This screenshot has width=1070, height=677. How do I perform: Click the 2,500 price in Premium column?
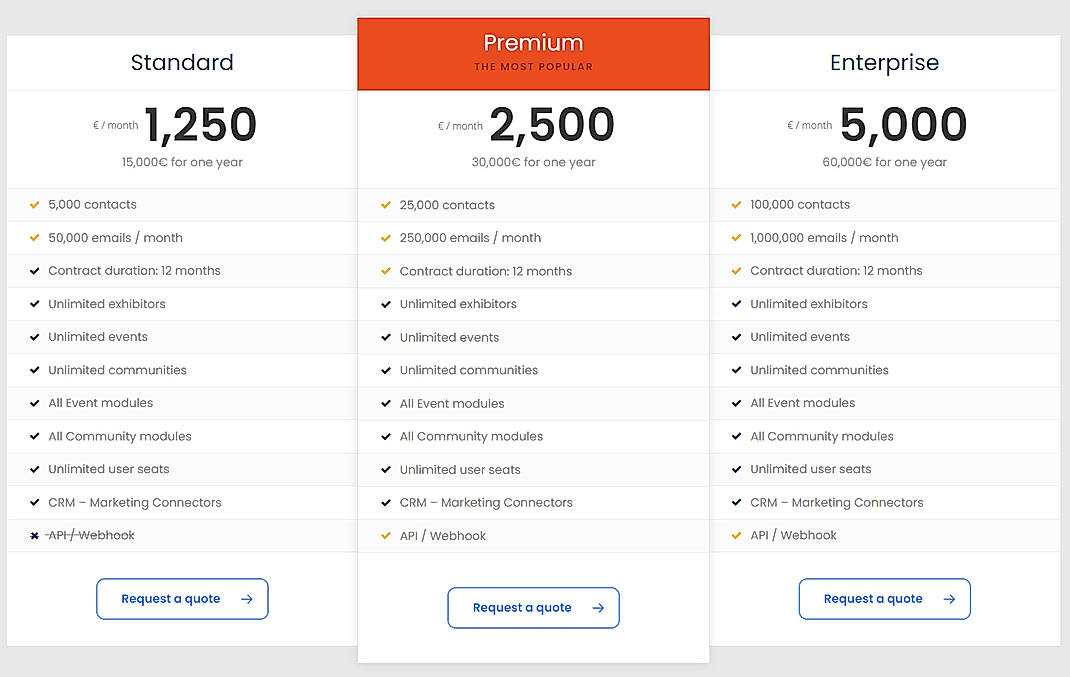[552, 122]
